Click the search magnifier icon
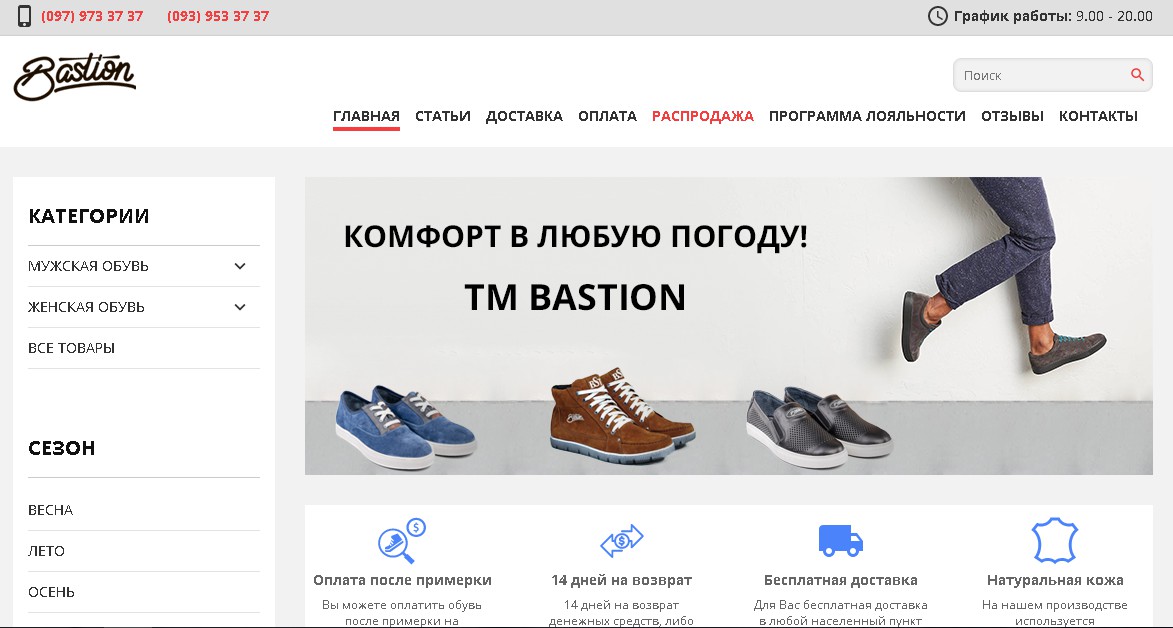Image resolution: width=1173 pixels, height=628 pixels. point(1137,75)
